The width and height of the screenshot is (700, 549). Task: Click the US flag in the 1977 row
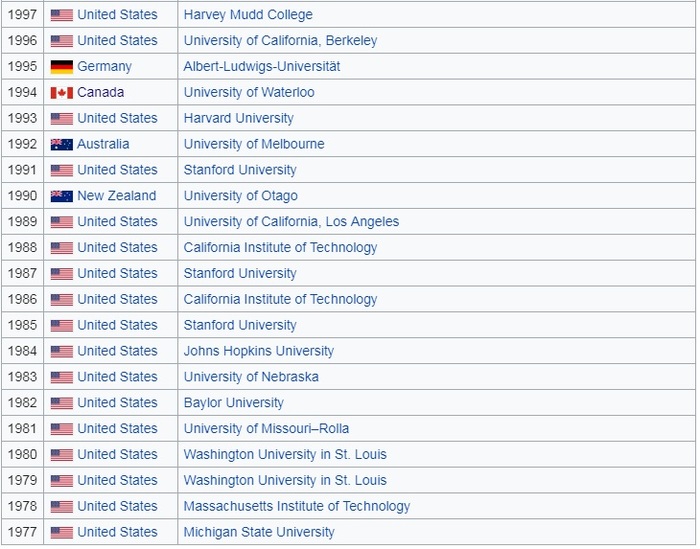pos(62,532)
